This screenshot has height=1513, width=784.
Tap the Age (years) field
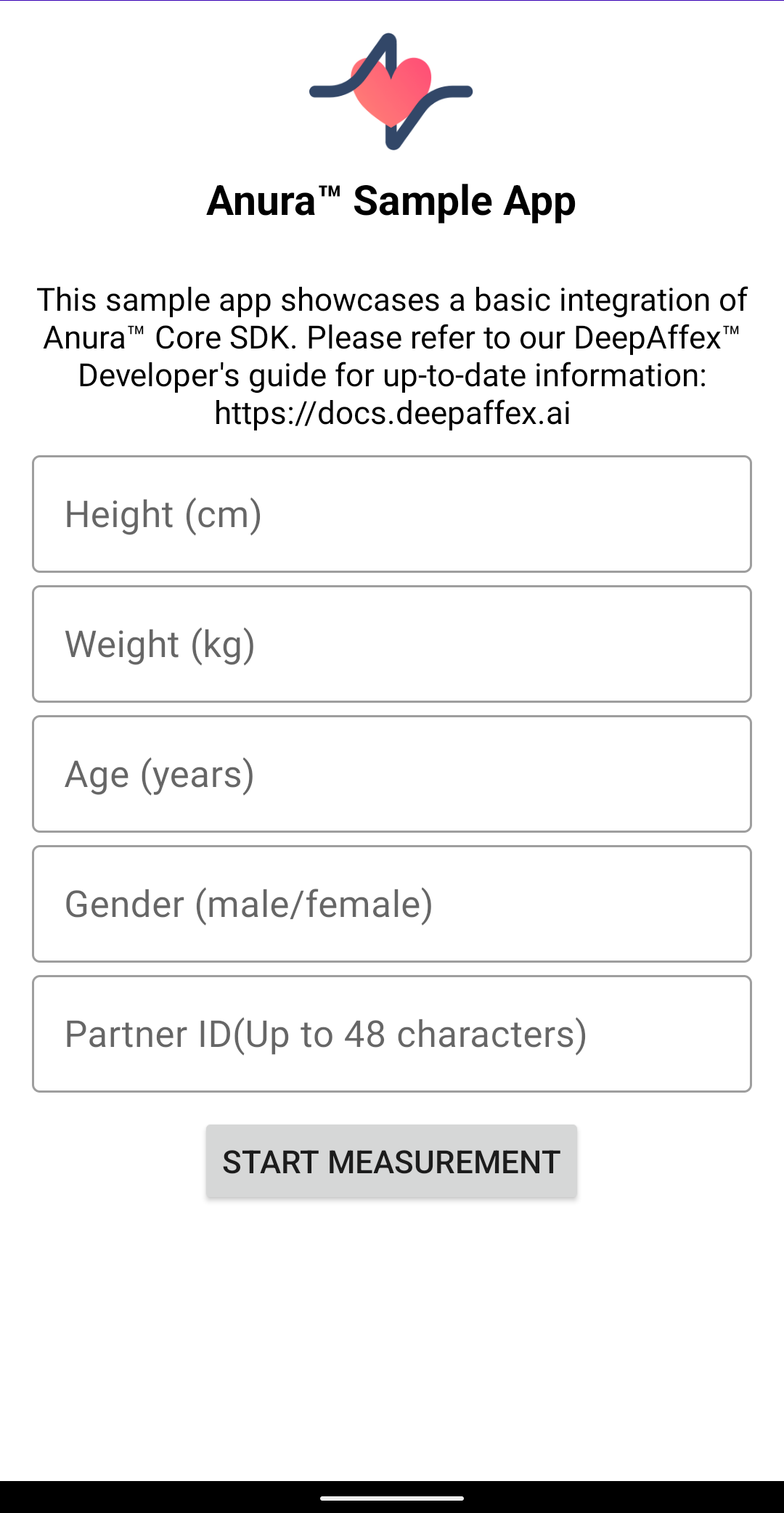tap(392, 774)
